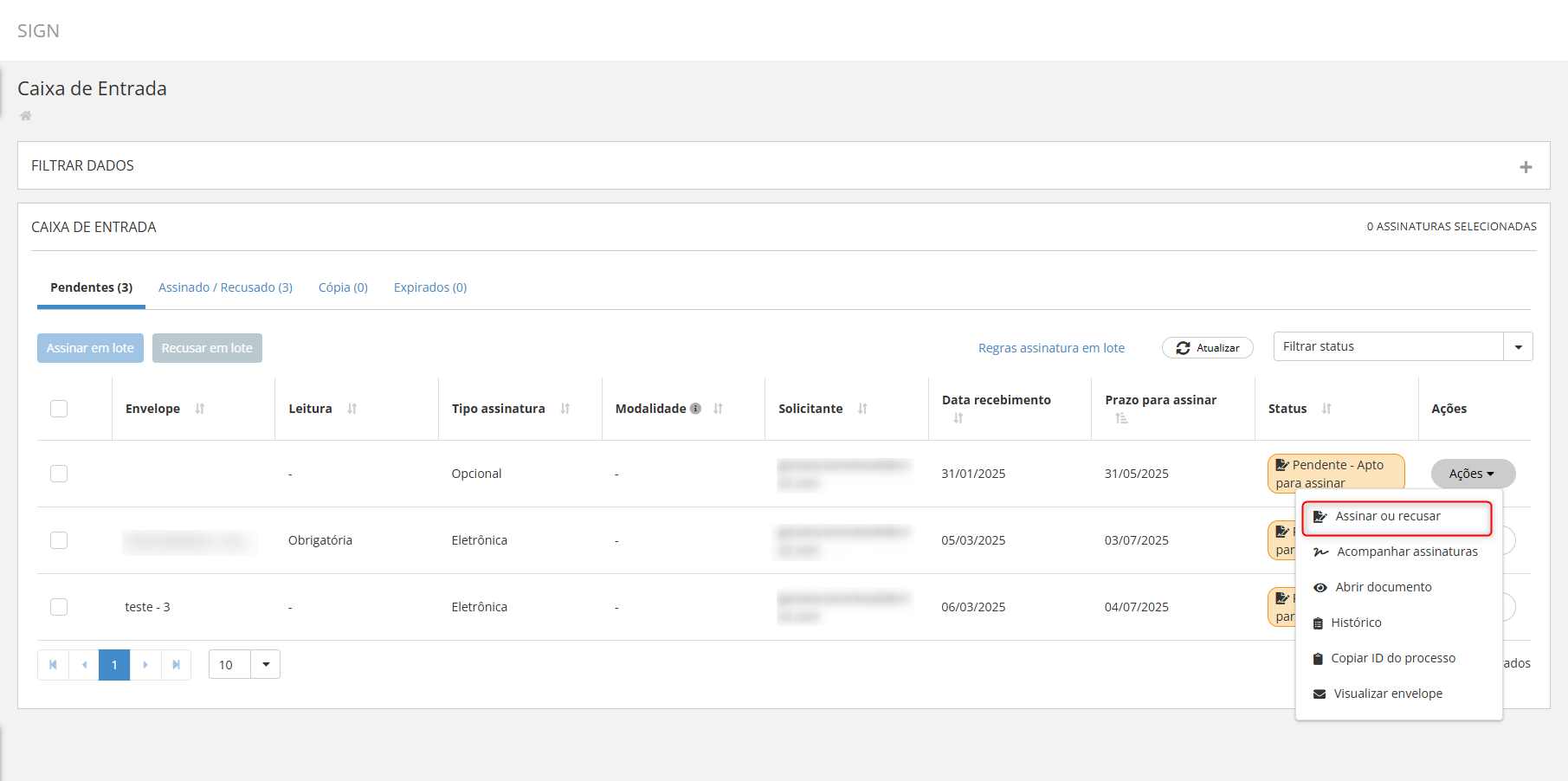The height and width of the screenshot is (781, 1568).
Task: Click the '04/07/2025' deadline cell
Action: (x=1137, y=607)
